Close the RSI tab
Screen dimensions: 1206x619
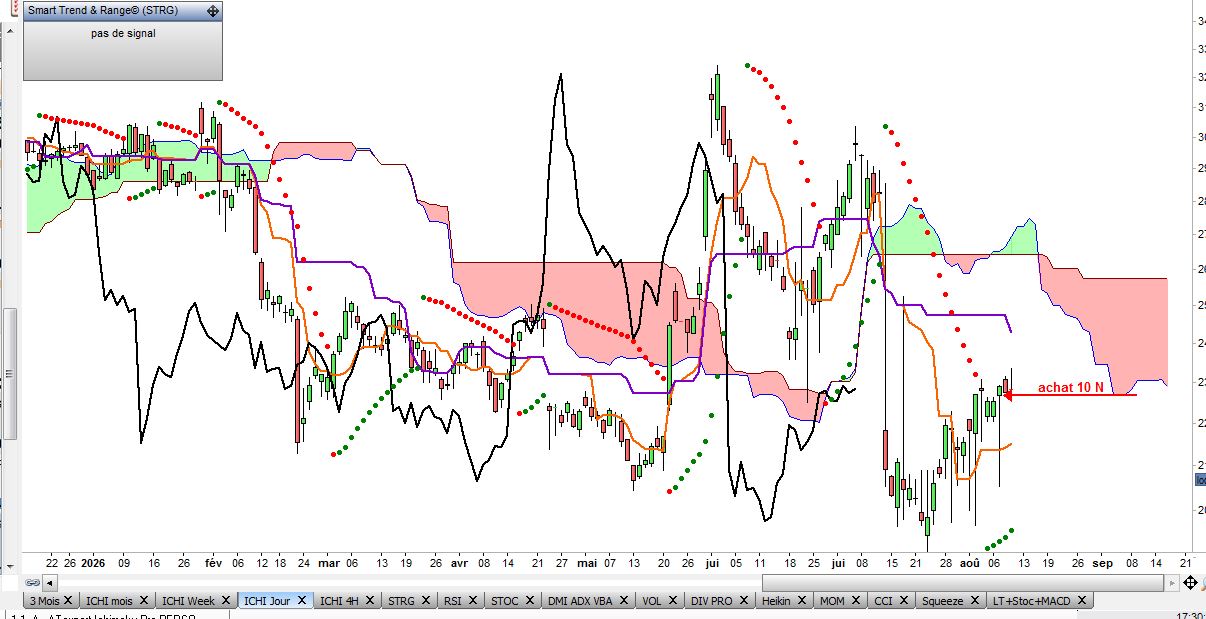(473, 600)
